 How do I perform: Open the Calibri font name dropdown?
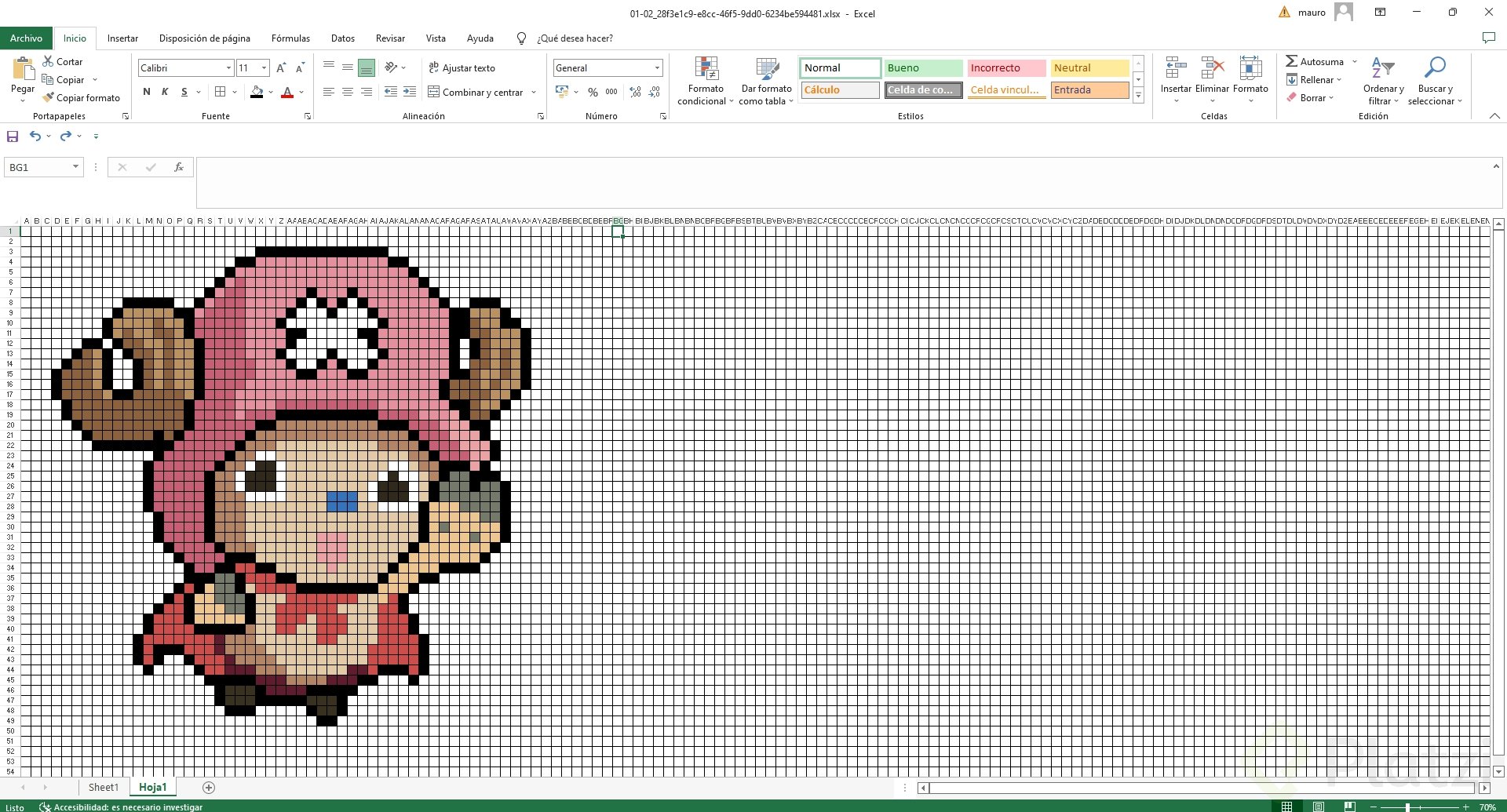coord(228,68)
